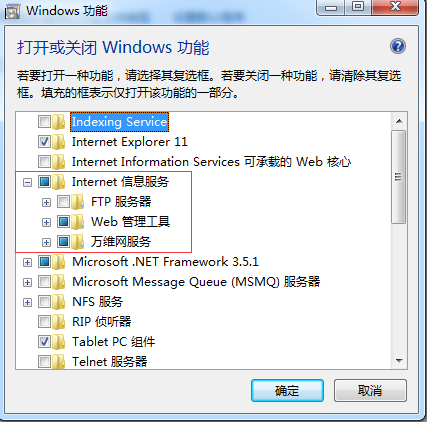Click the 万维网服务 folder icon

[78, 242]
